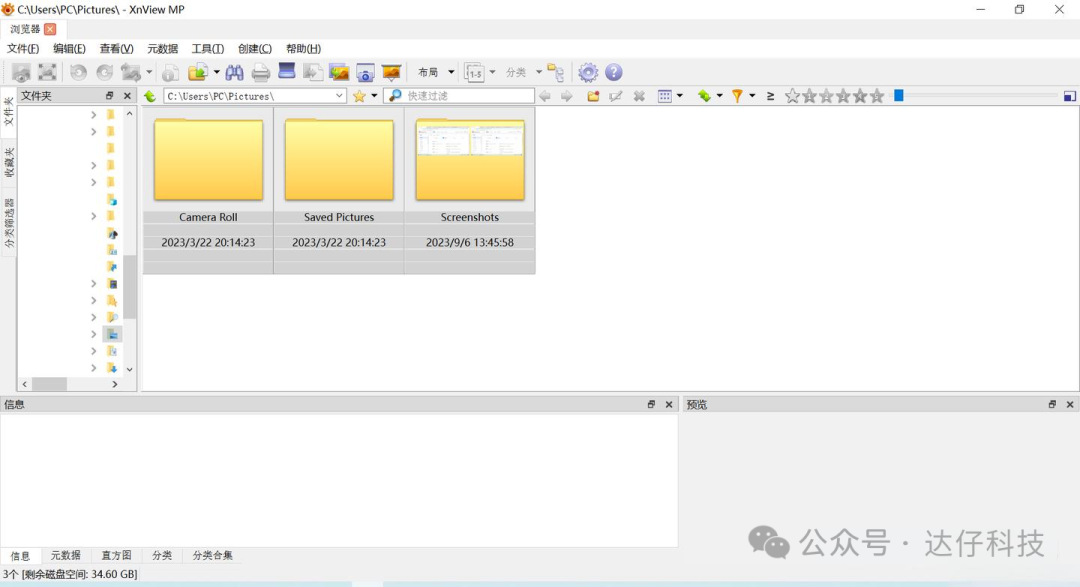Go up one folder with green arrow
1080x587 pixels.
coord(150,96)
